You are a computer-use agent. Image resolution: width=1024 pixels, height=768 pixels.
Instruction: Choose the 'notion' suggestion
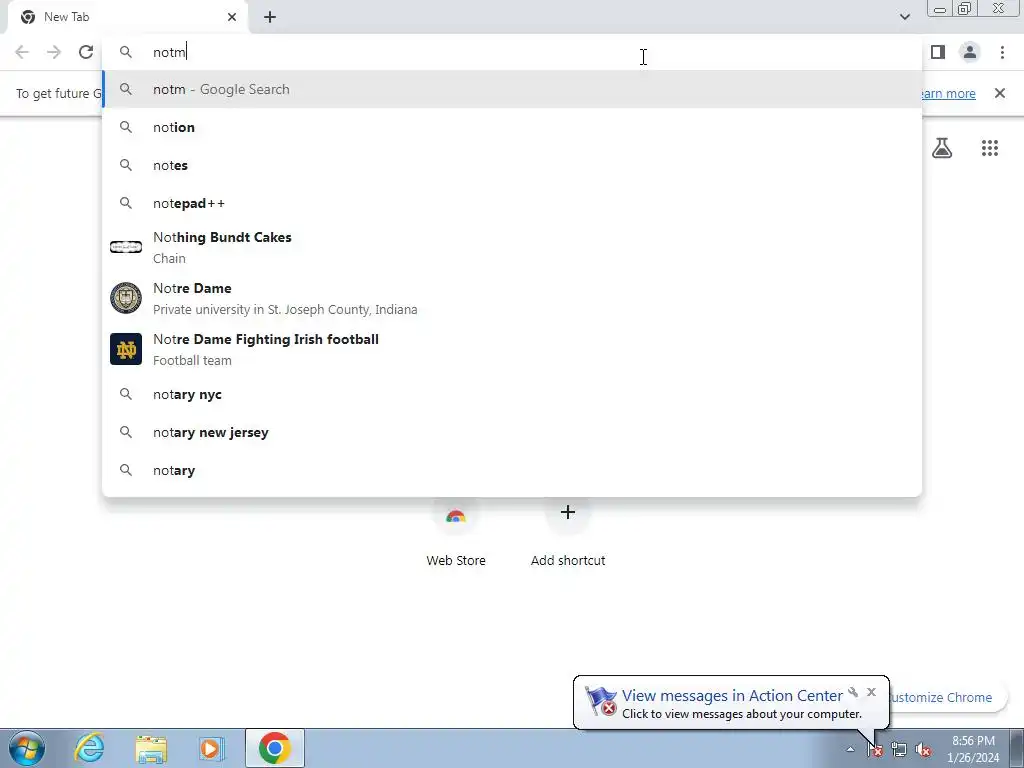point(512,127)
